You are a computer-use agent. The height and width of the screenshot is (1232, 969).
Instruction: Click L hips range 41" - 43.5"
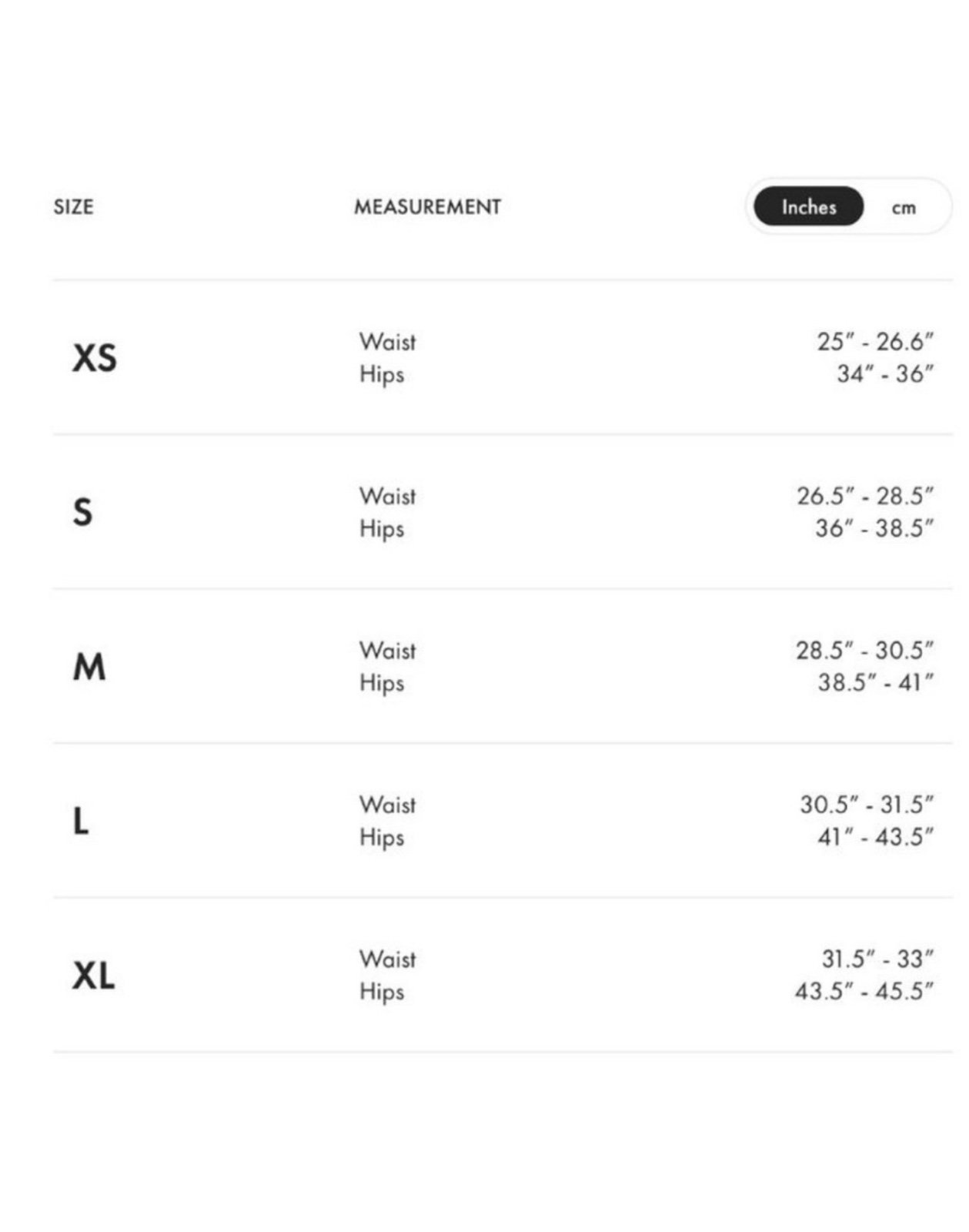pyautogui.click(x=875, y=837)
